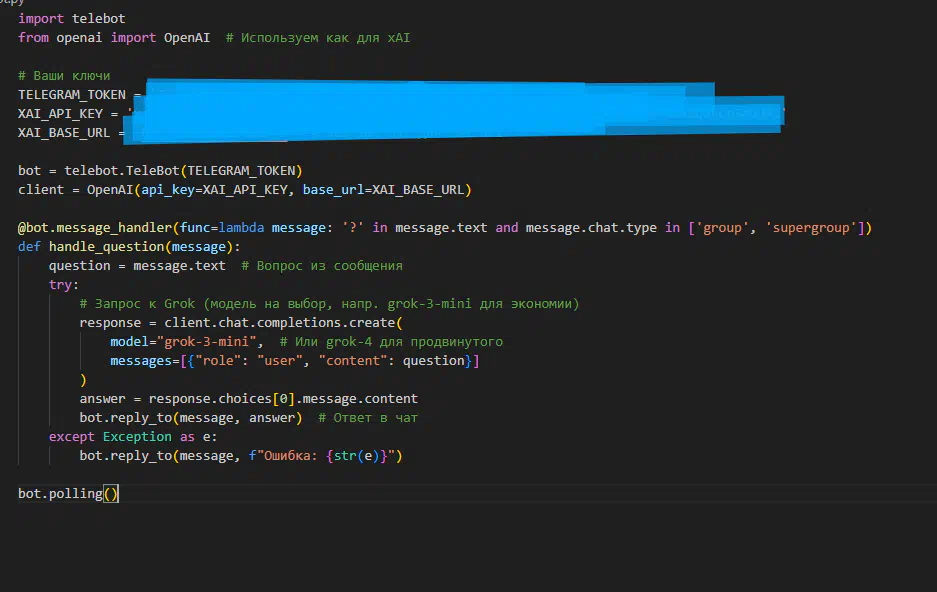The height and width of the screenshot is (592, 937).
Task: Click the "role" dictionary key
Action: coord(218,361)
